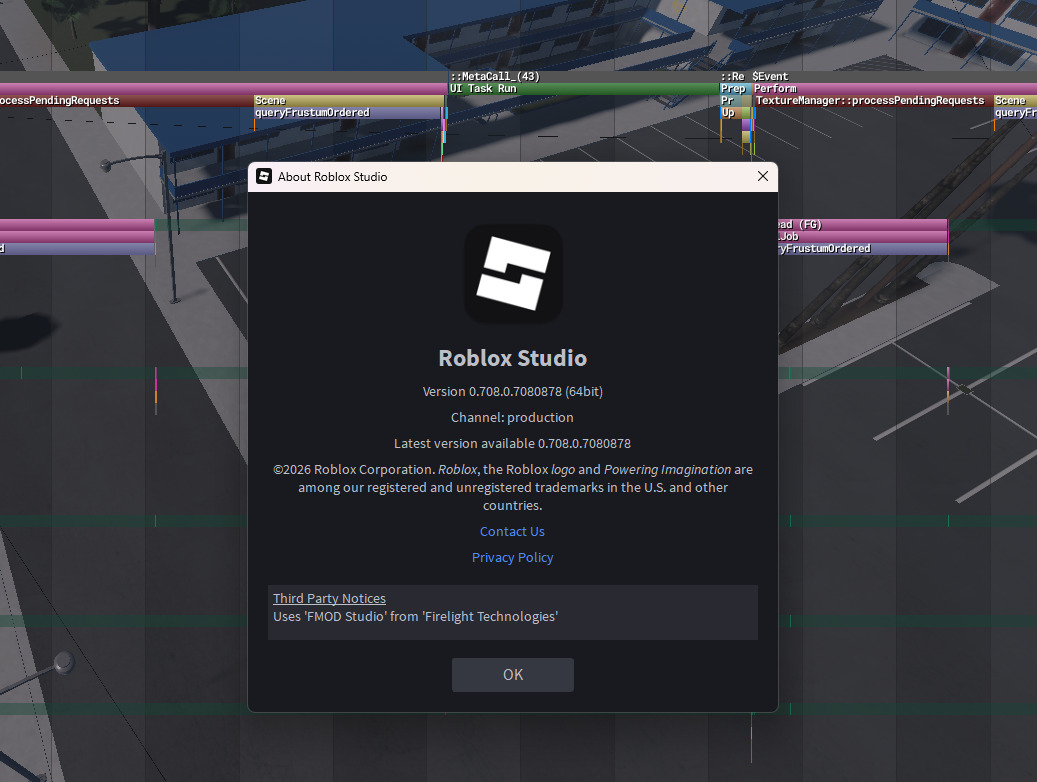The width and height of the screenshot is (1037, 782).
Task: Select the queryFrustumOrdered bar under top-left Scene
Action: [x=347, y=112]
